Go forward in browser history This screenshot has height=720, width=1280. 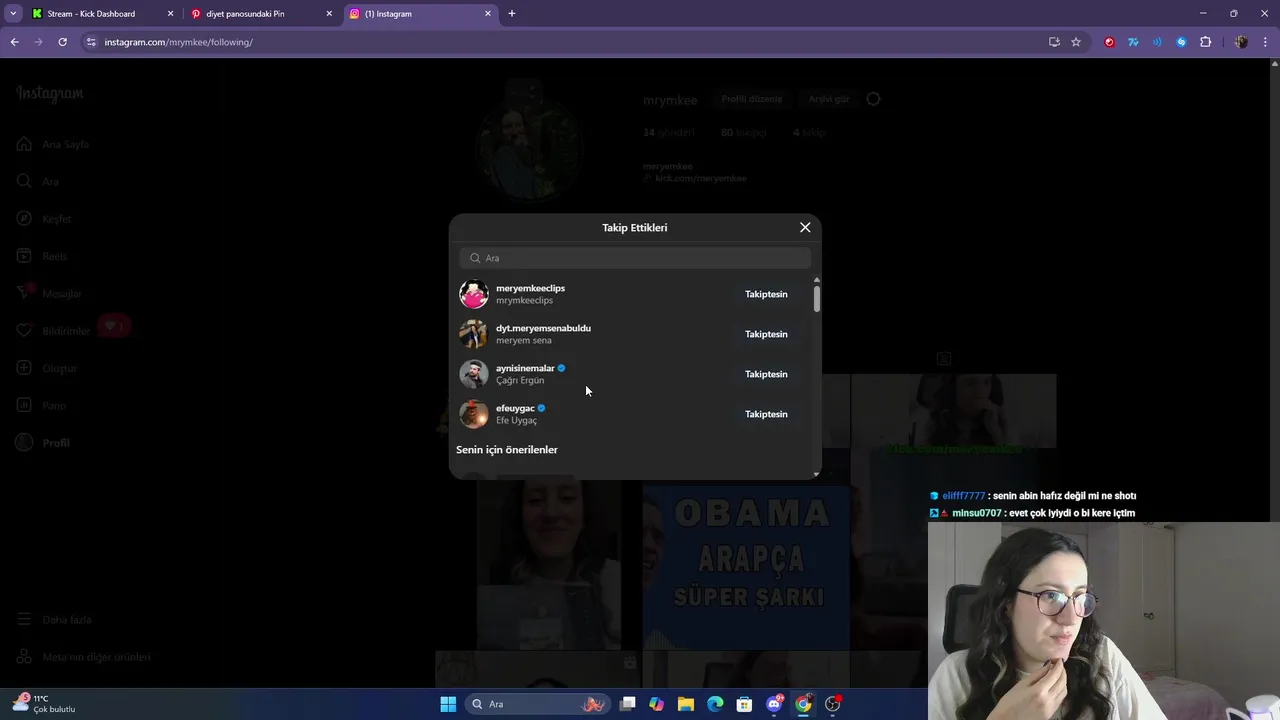pyautogui.click(x=38, y=42)
